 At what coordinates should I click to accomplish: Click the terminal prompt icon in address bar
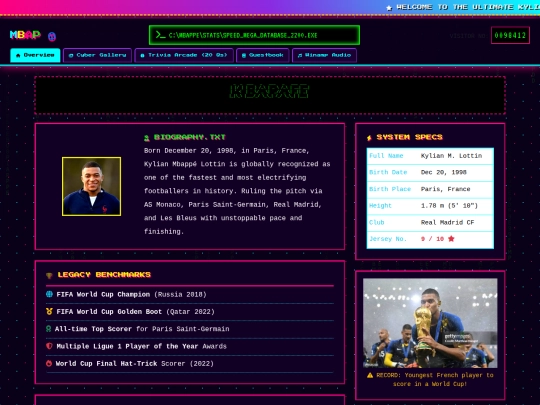click(160, 35)
